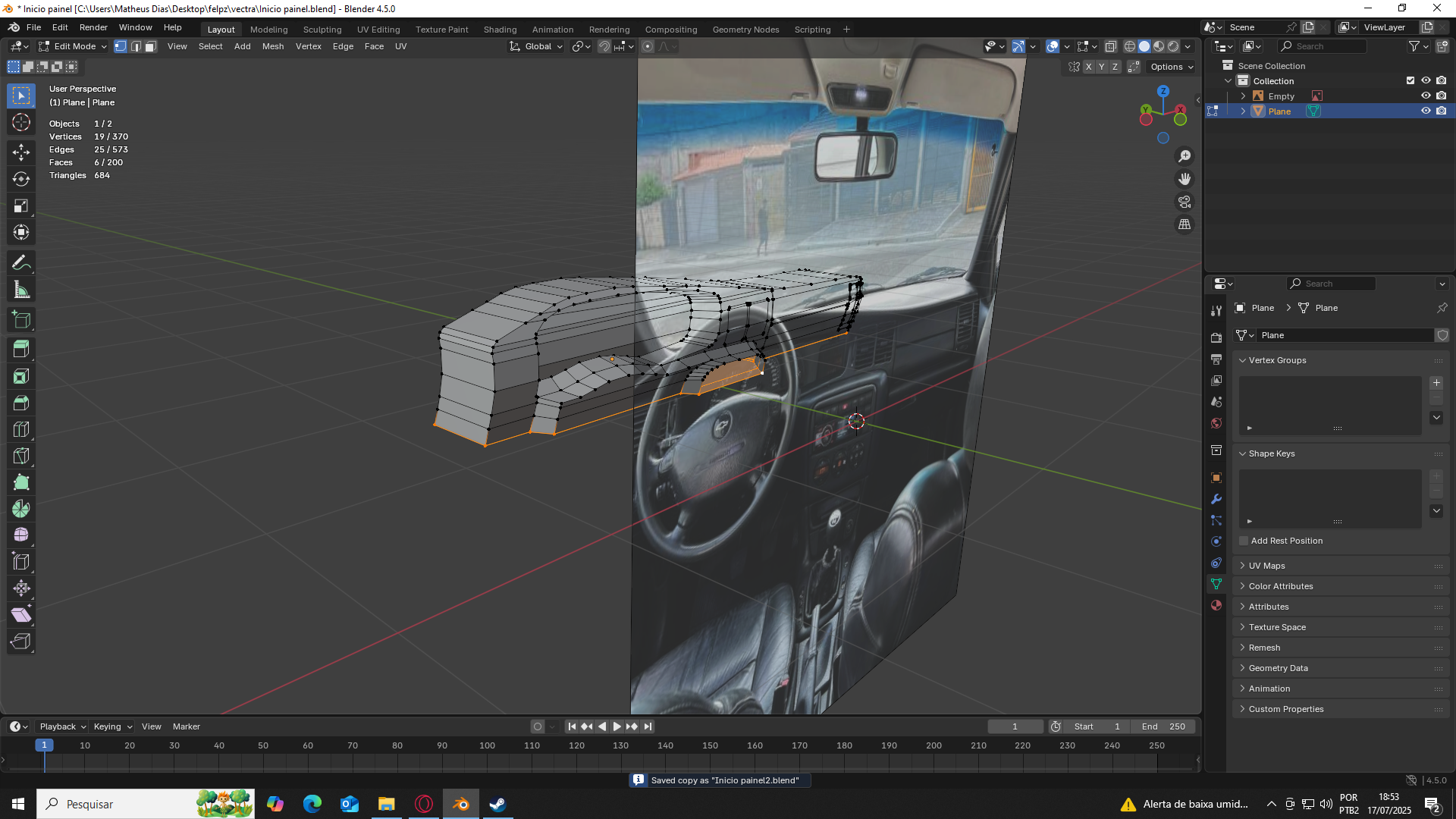Activate the Extrude Region tool

(21, 350)
